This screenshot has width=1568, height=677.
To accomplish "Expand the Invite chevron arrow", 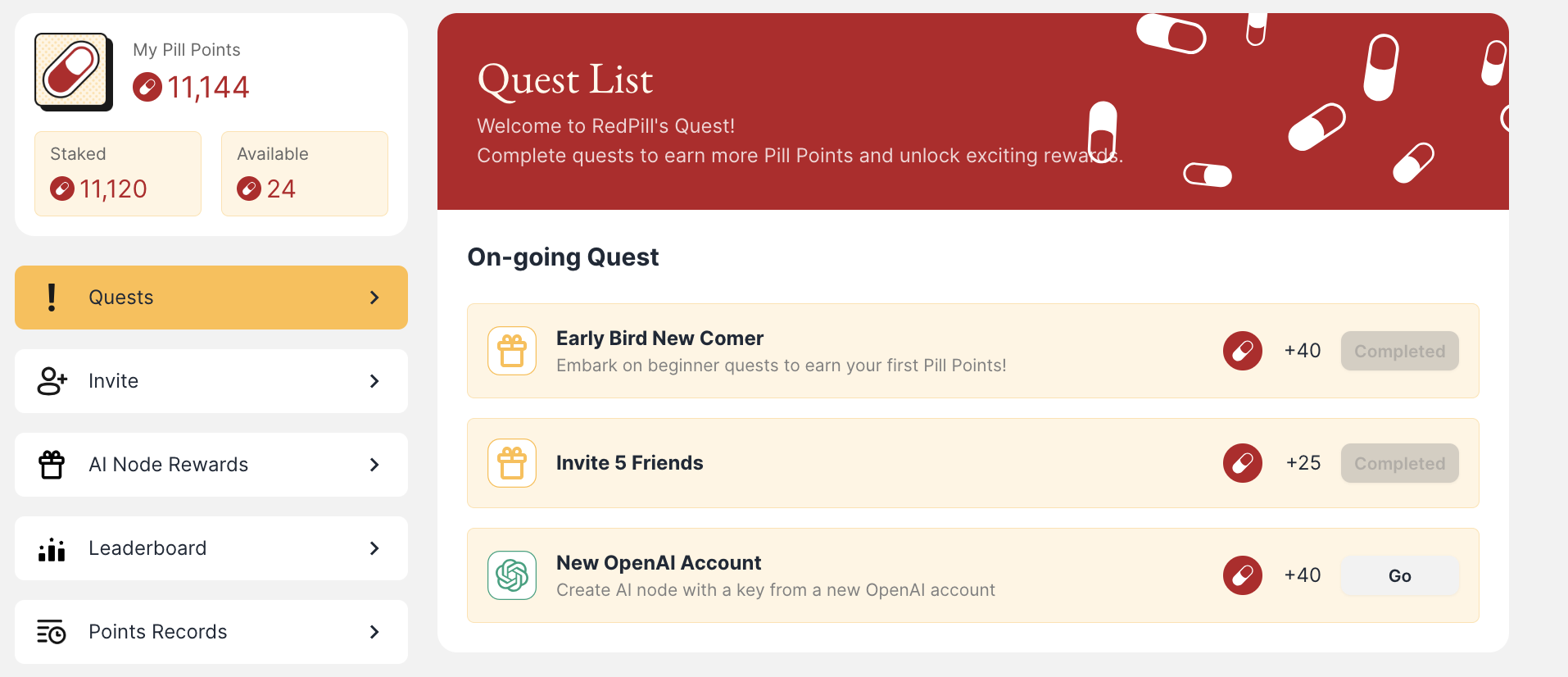I will [x=374, y=381].
